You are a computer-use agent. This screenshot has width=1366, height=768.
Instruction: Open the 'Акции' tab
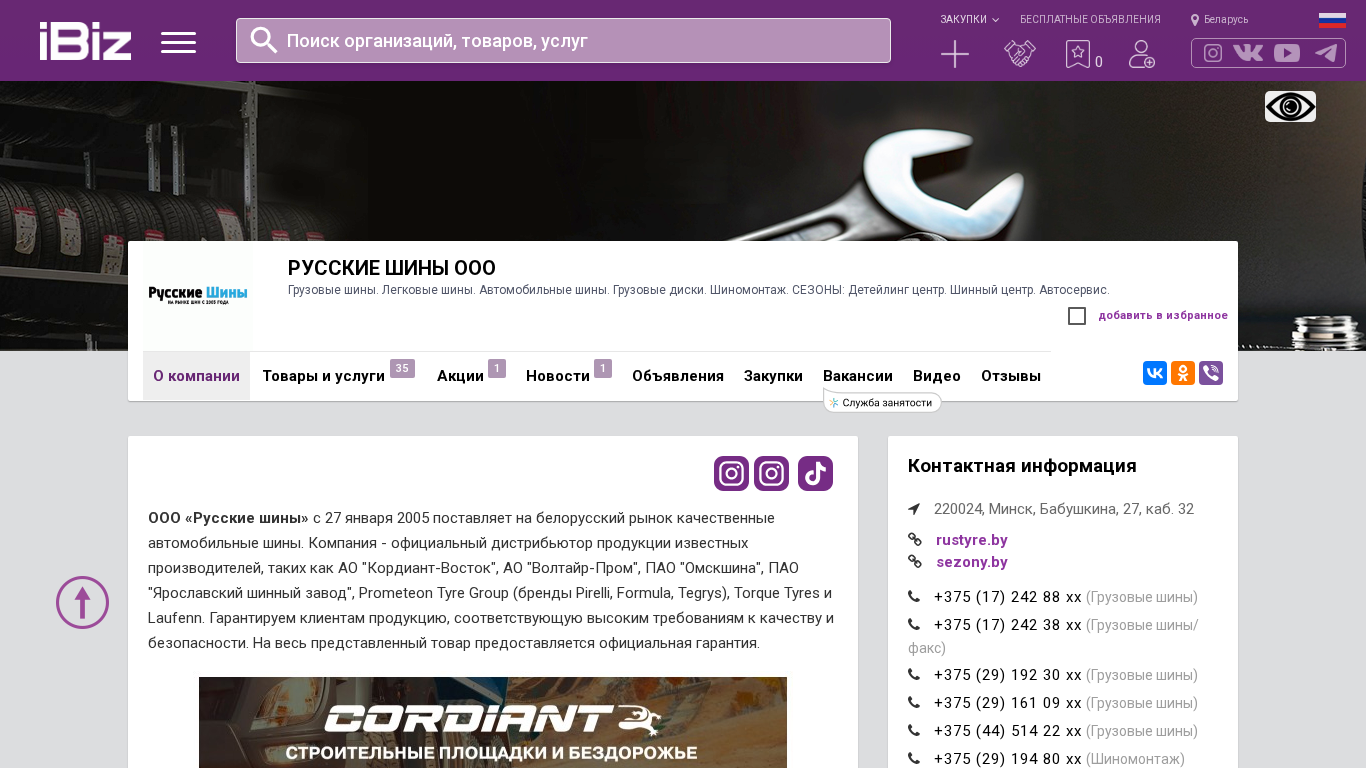[x=460, y=376]
